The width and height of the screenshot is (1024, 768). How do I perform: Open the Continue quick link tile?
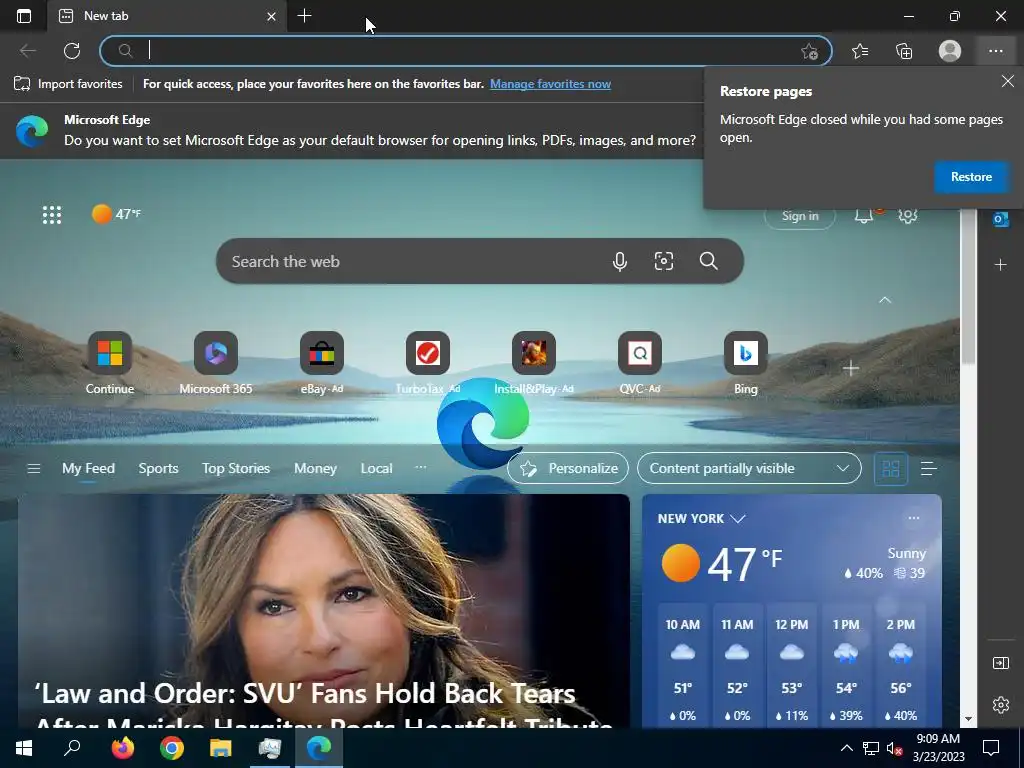[x=110, y=363]
